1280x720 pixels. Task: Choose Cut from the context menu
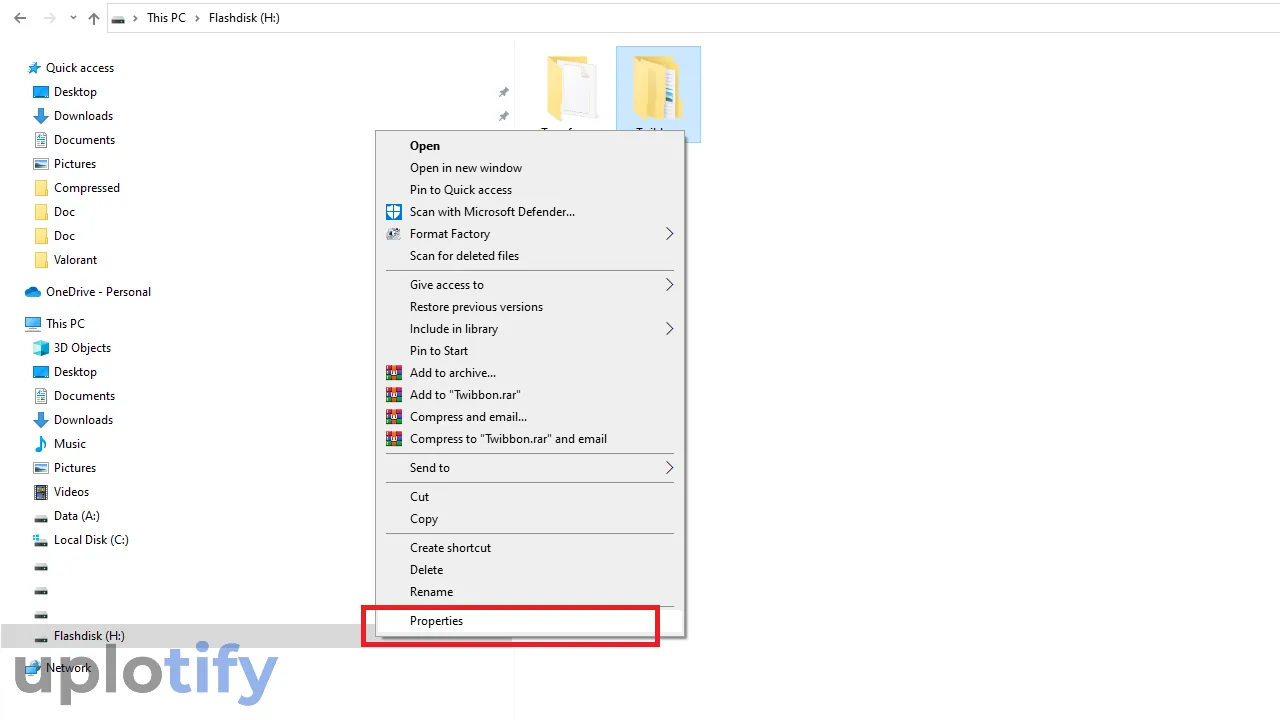point(419,497)
